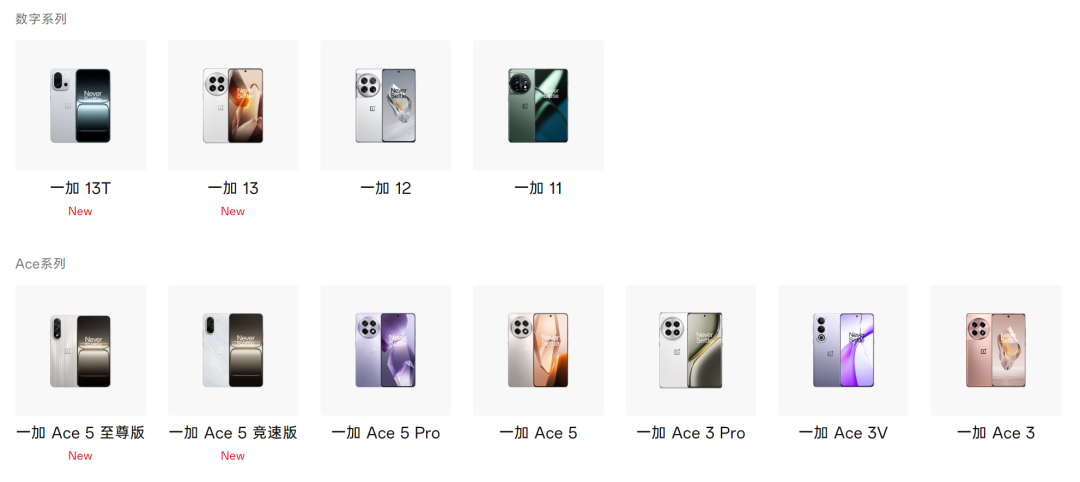1080x482 pixels.
Task: Select the 一加 Ace 3V phone picture
Action: [843, 350]
